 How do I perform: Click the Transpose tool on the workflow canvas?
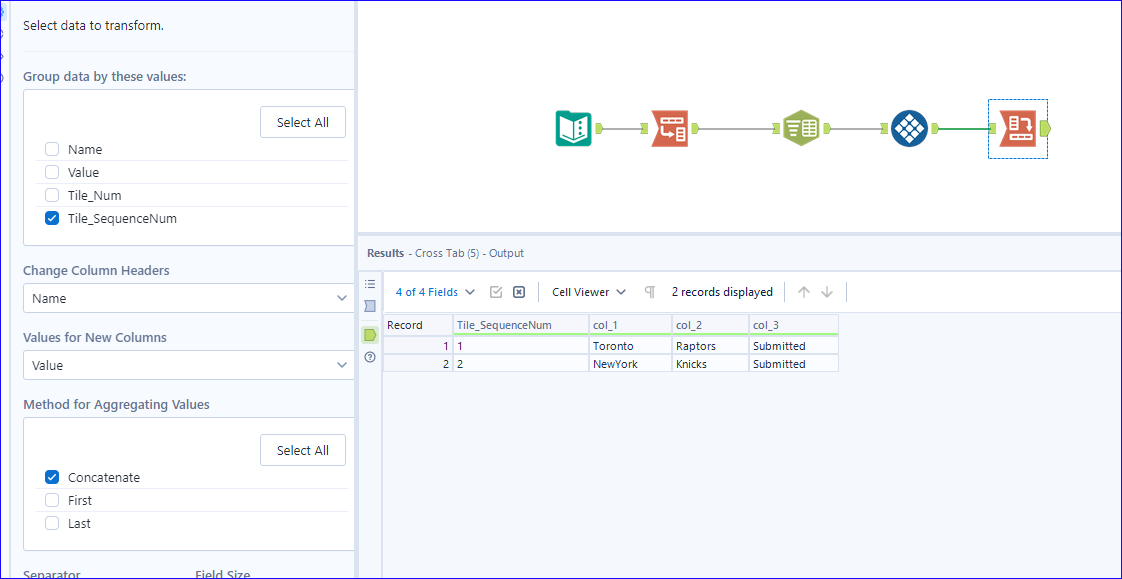[670, 128]
